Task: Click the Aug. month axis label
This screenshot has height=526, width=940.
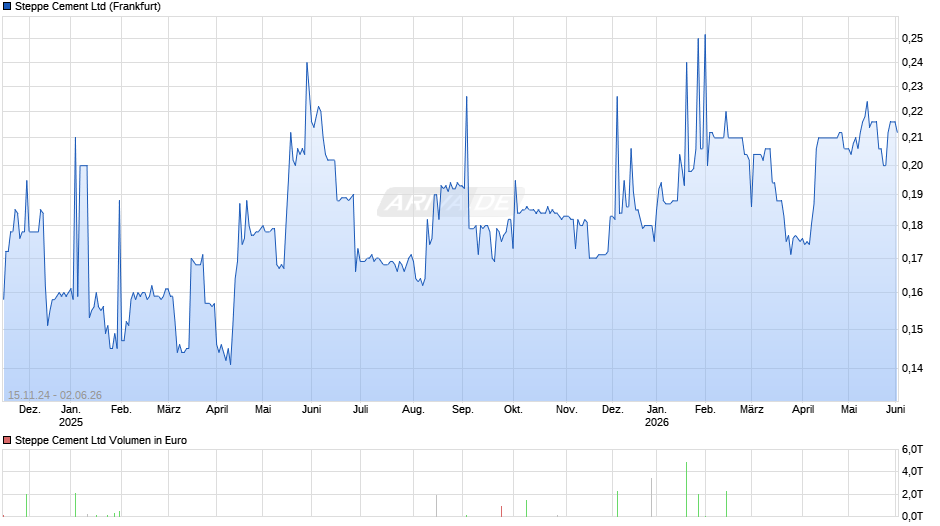Action: (413, 410)
